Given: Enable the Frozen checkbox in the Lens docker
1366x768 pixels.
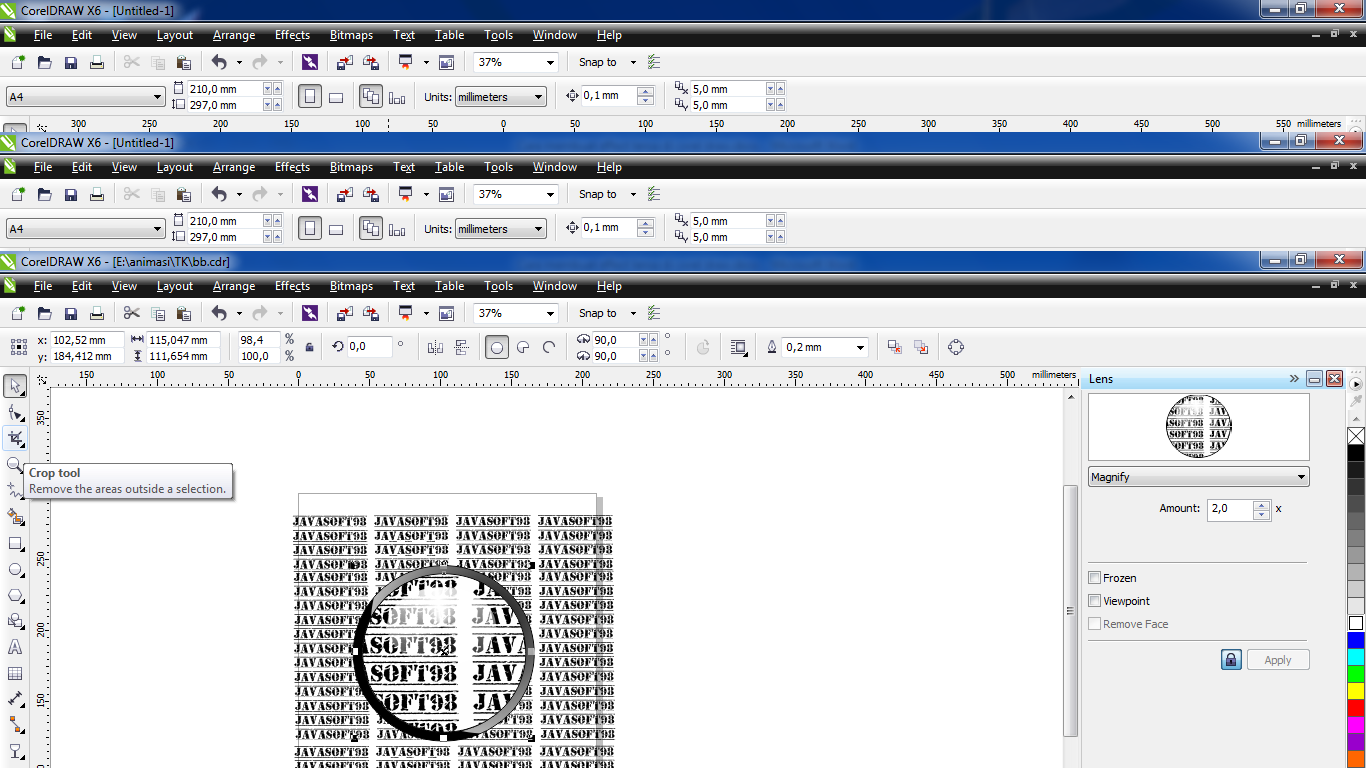Looking at the screenshot, I should [x=1095, y=577].
